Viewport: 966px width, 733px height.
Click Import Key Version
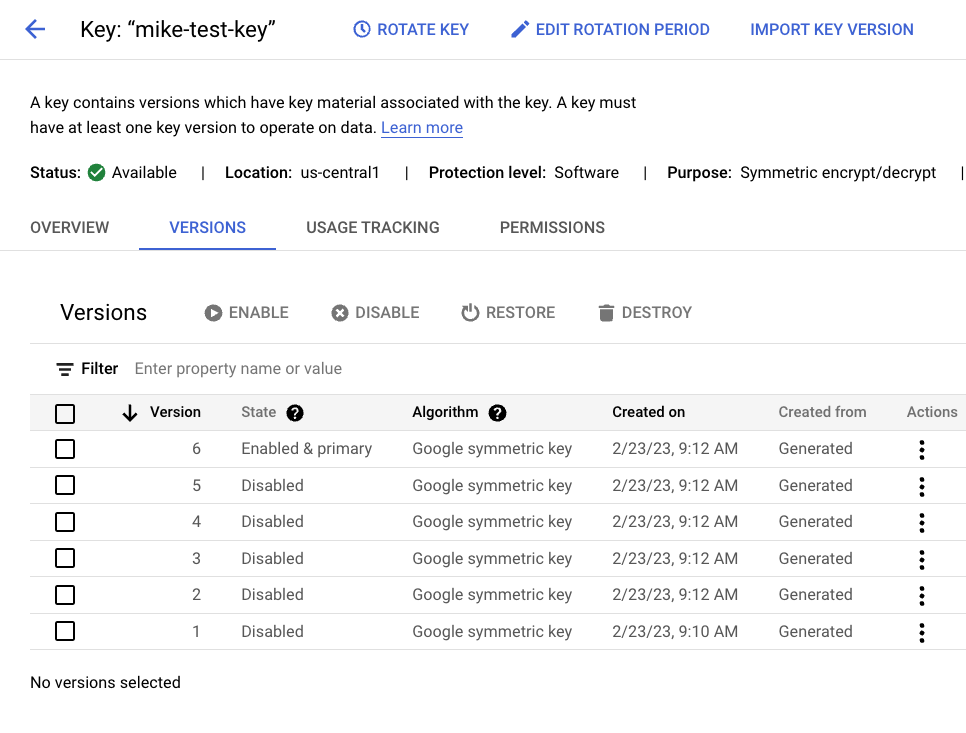point(832,29)
